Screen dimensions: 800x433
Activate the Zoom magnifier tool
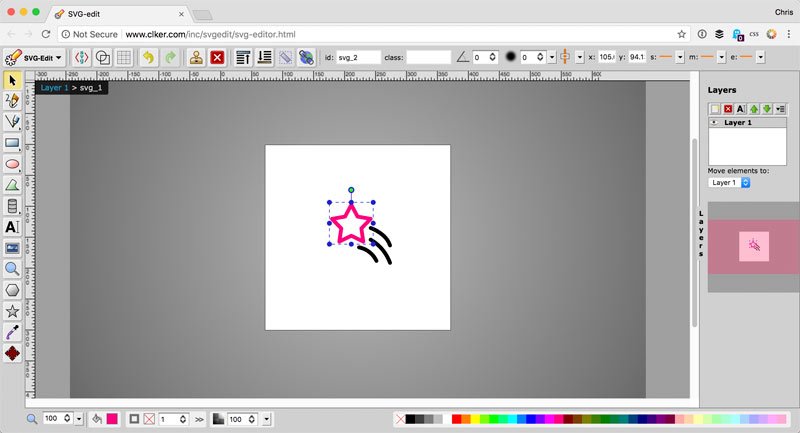tap(12, 269)
